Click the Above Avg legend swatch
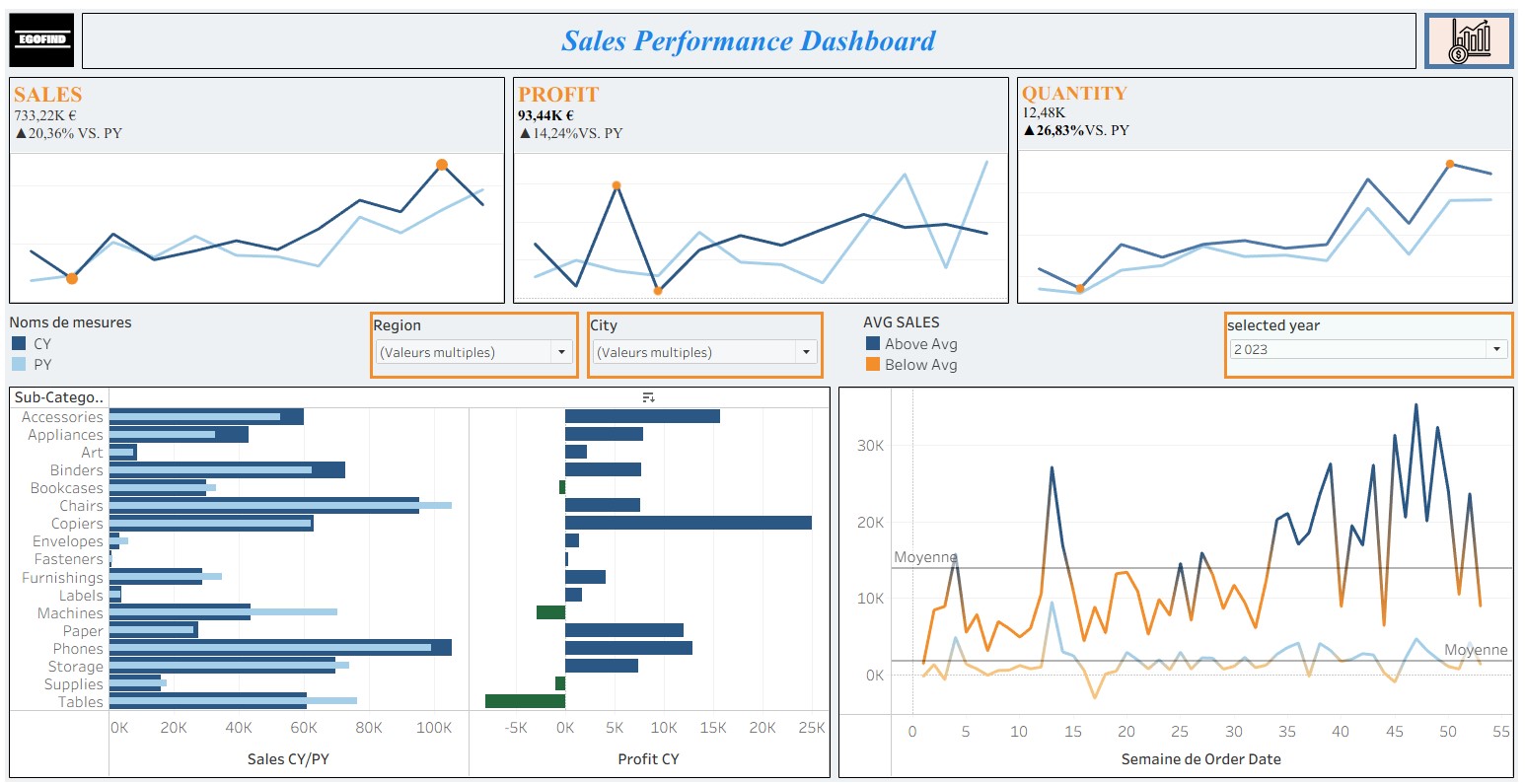 pos(873,343)
